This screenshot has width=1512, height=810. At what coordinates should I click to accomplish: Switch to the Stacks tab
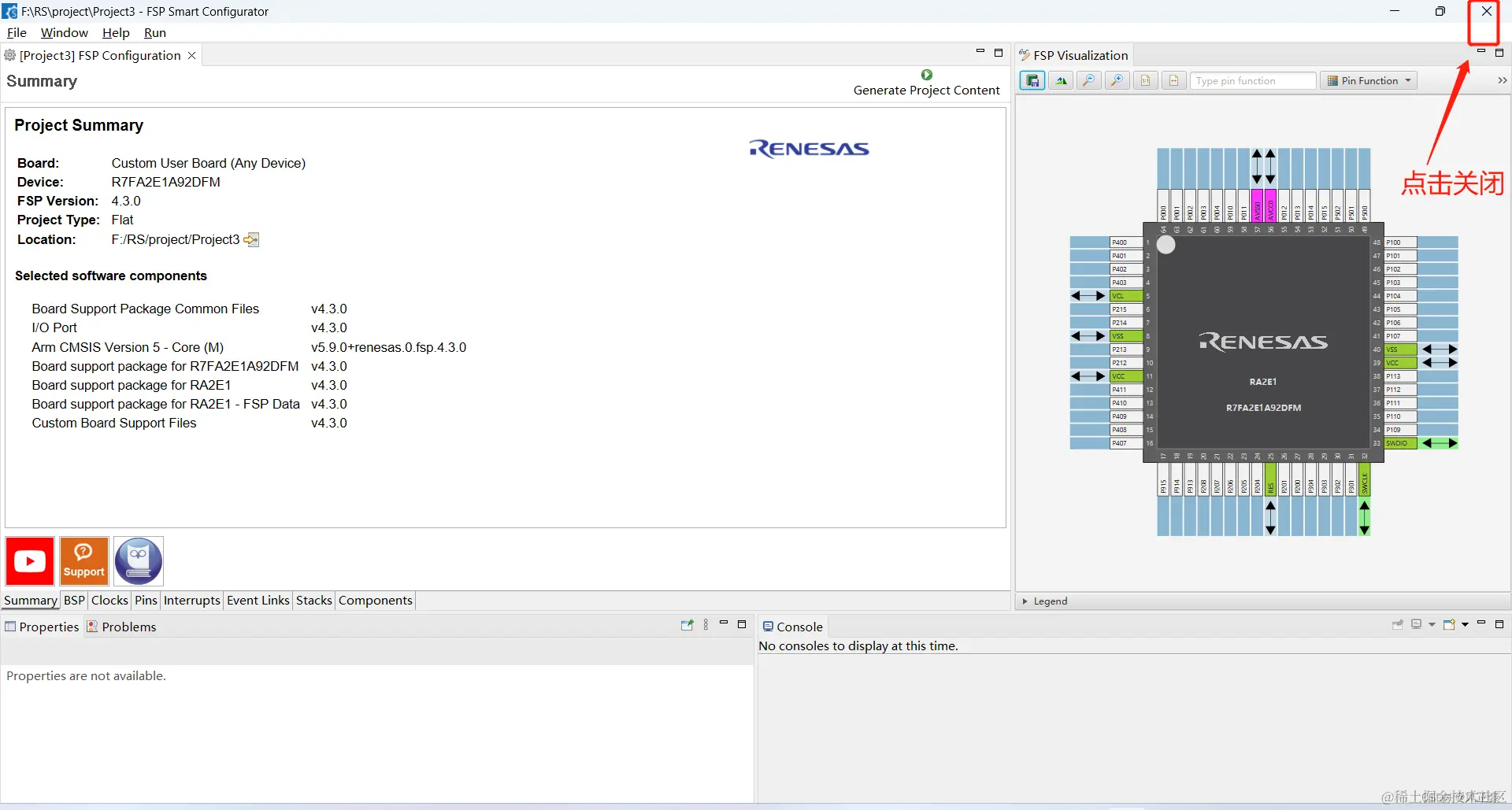point(314,600)
